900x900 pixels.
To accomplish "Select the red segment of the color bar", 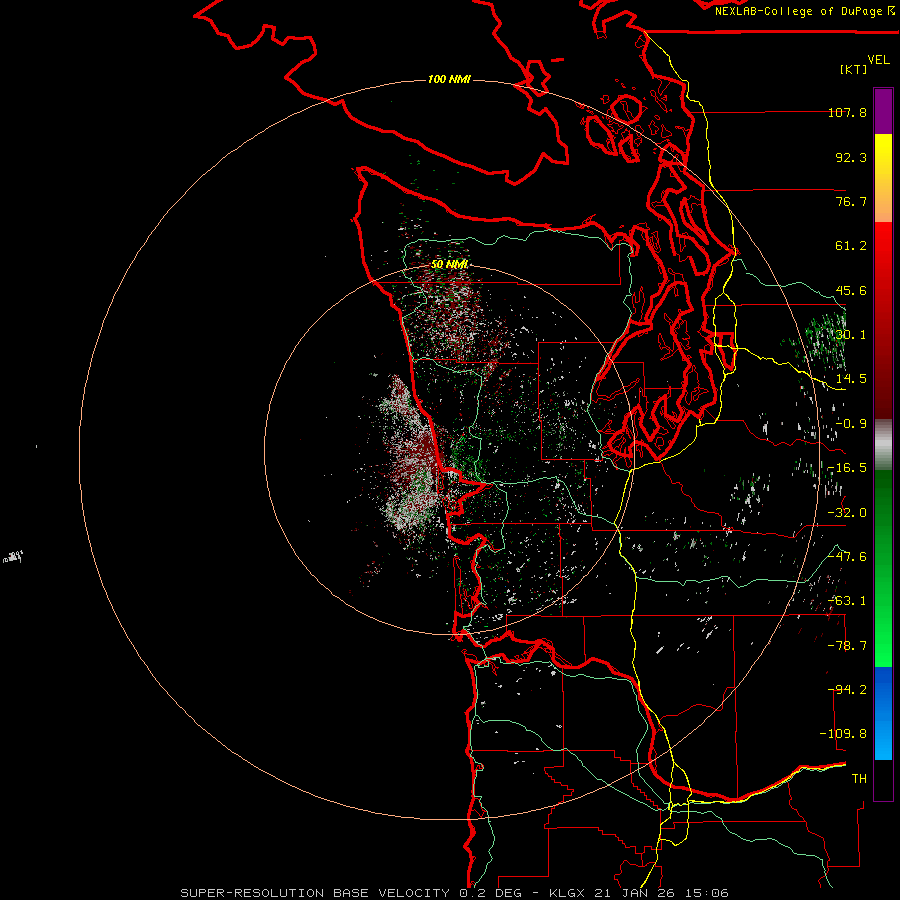I will coord(883,320).
